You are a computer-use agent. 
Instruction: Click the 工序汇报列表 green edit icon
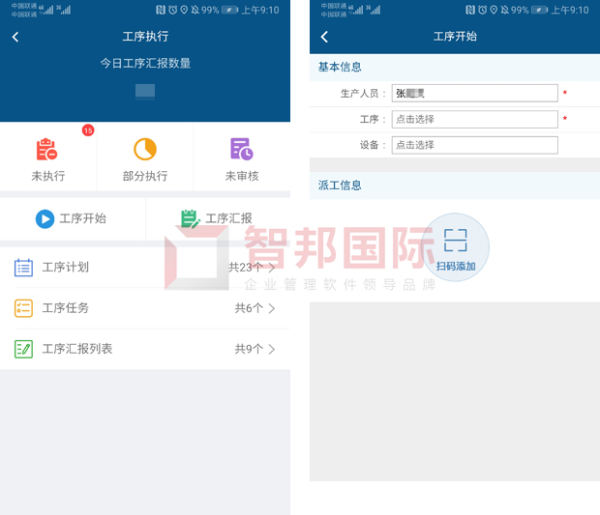tap(23, 349)
